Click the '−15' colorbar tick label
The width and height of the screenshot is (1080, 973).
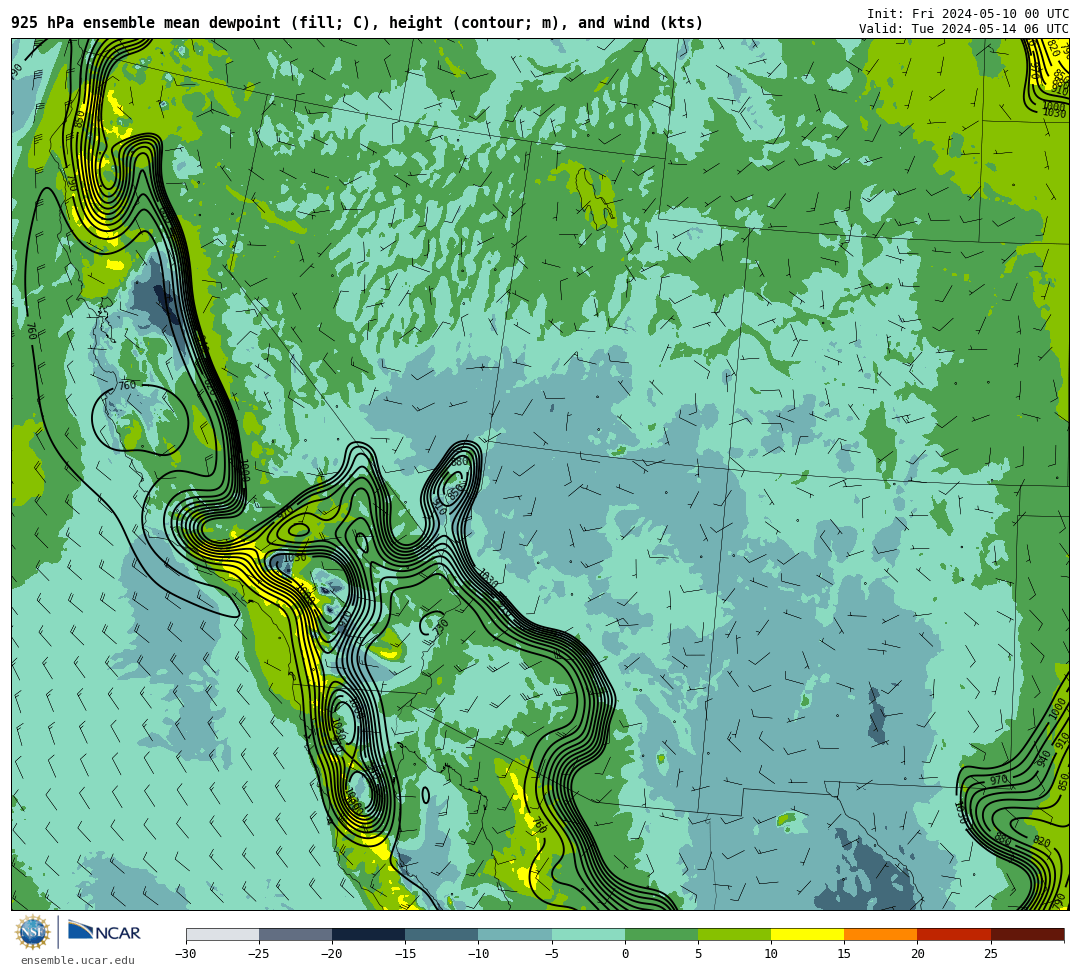point(405,954)
